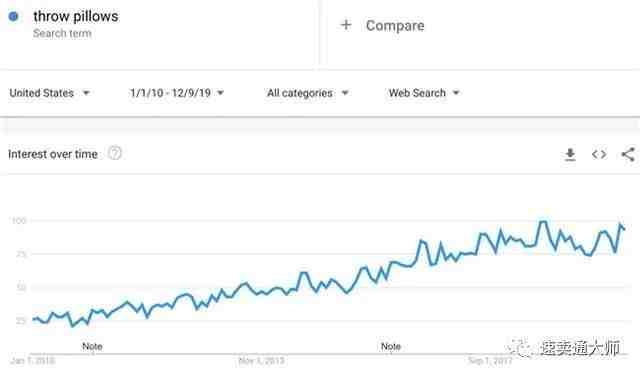Screen dimensions: 640x376
Task: Expand the All categories dropdown
Action: pos(308,93)
